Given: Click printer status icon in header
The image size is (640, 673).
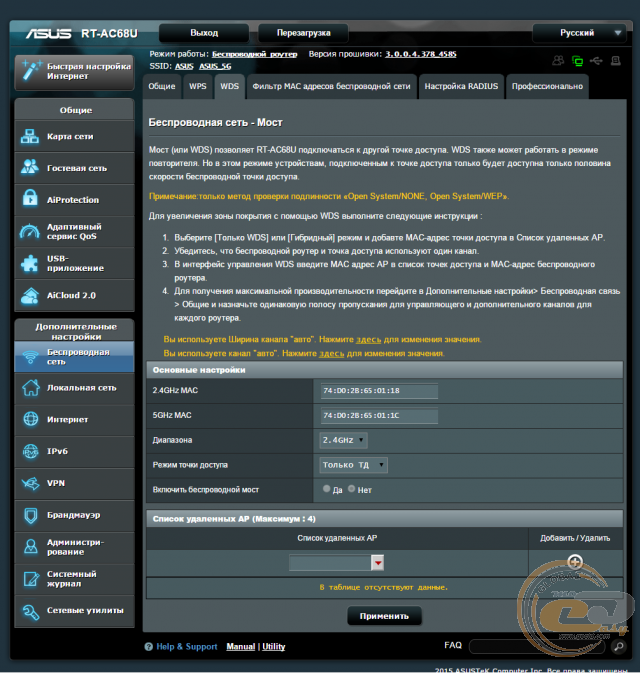Looking at the screenshot, I should [616, 61].
